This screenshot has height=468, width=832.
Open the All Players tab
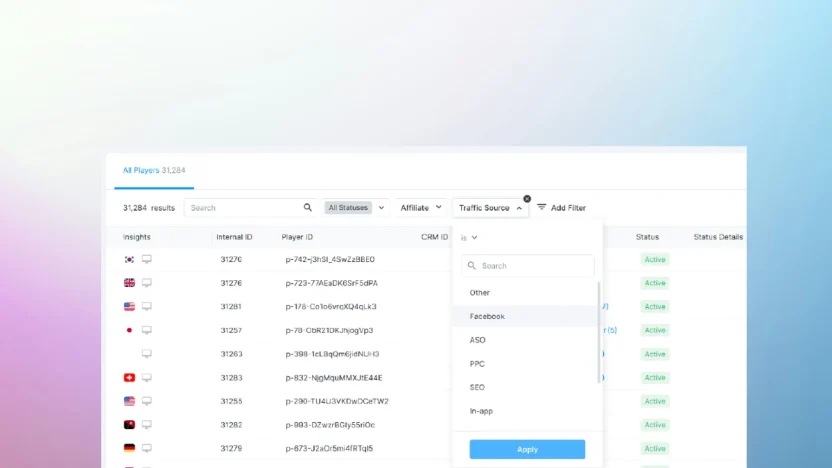[154, 170]
